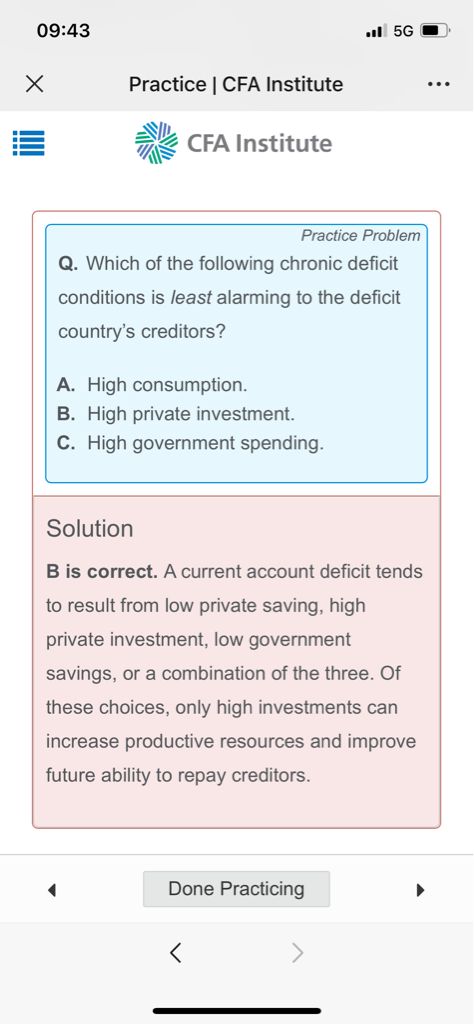
Task: Tap the Solution heading
Action: point(89,528)
